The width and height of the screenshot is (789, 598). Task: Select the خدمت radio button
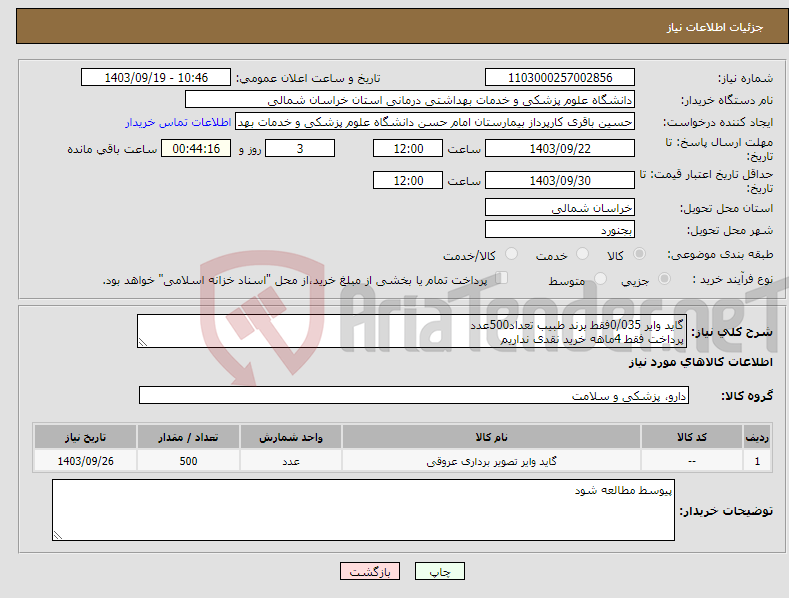(582, 254)
